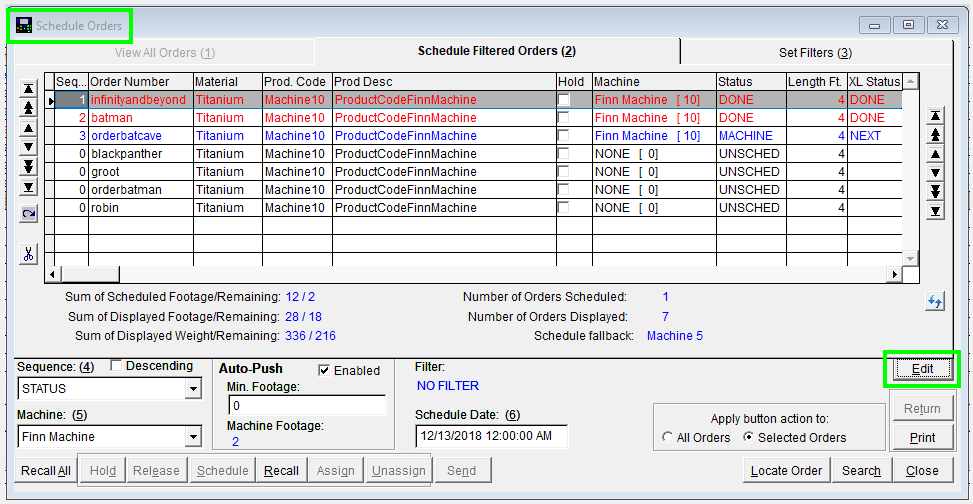Click the Schedule button

[223, 471]
